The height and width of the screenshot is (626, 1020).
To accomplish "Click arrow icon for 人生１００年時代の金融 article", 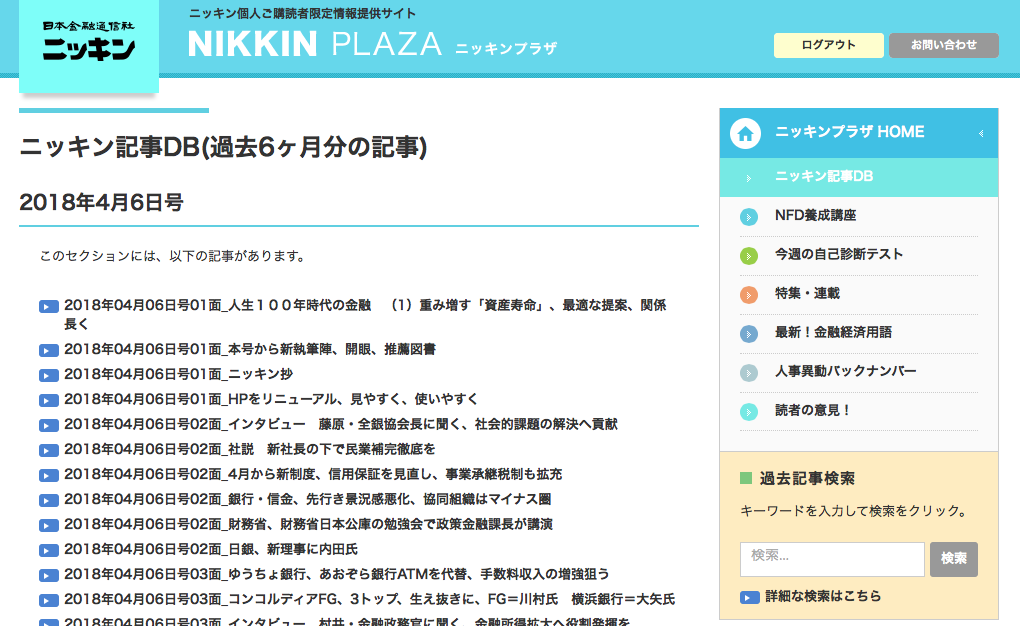I will point(49,306).
